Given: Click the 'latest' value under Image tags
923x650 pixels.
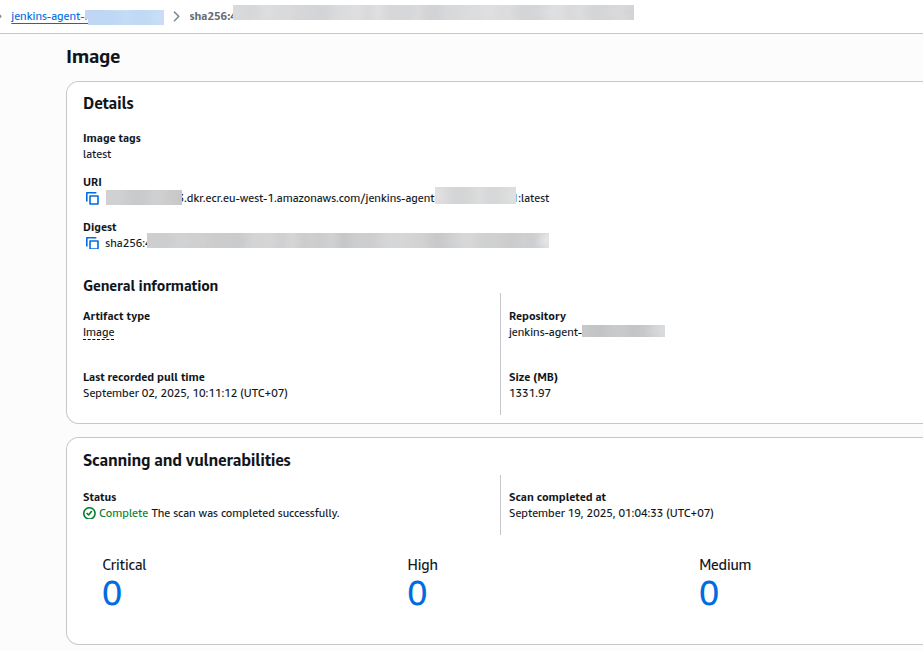Looking at the screenshot, I should 97,154.
